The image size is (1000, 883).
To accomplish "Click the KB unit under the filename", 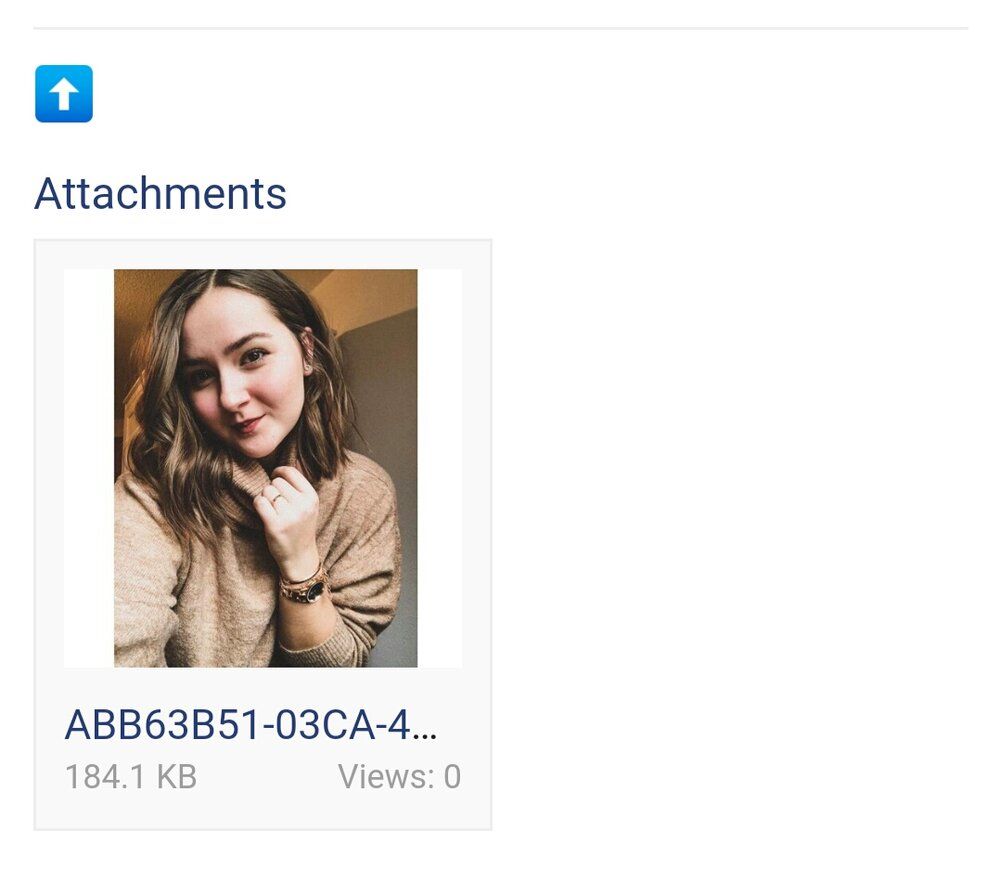I will coord(177,777).
